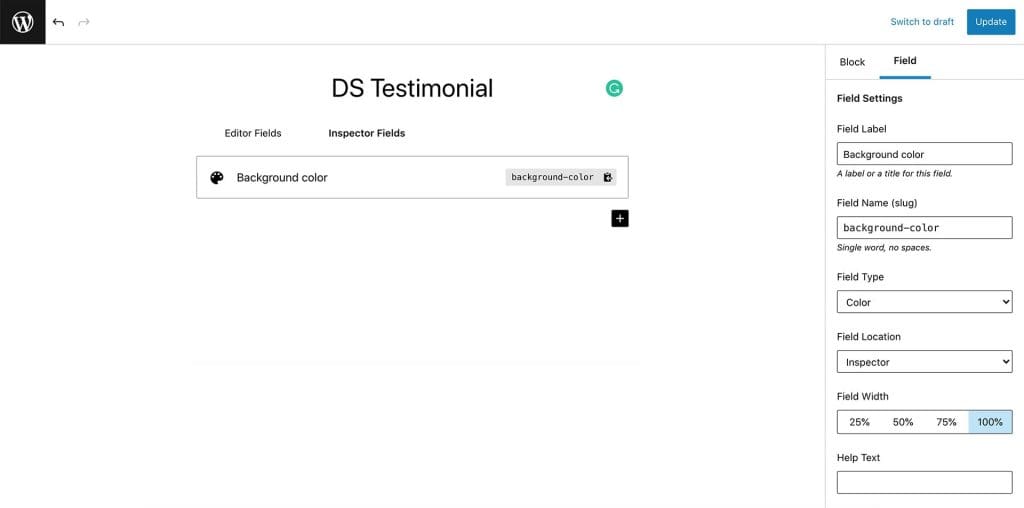Switch to the Block tab

click(x=852, y=62)
